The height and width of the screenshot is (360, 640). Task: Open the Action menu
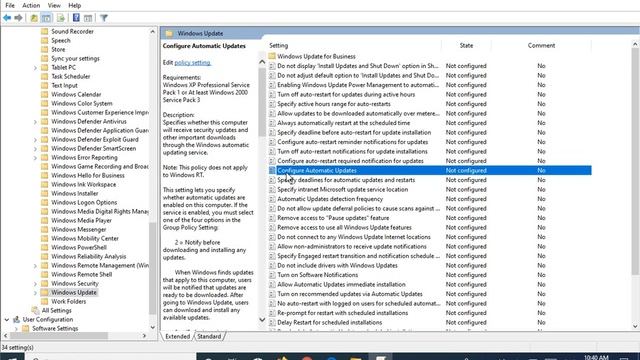pyautogui.click(x=31, y=5)
